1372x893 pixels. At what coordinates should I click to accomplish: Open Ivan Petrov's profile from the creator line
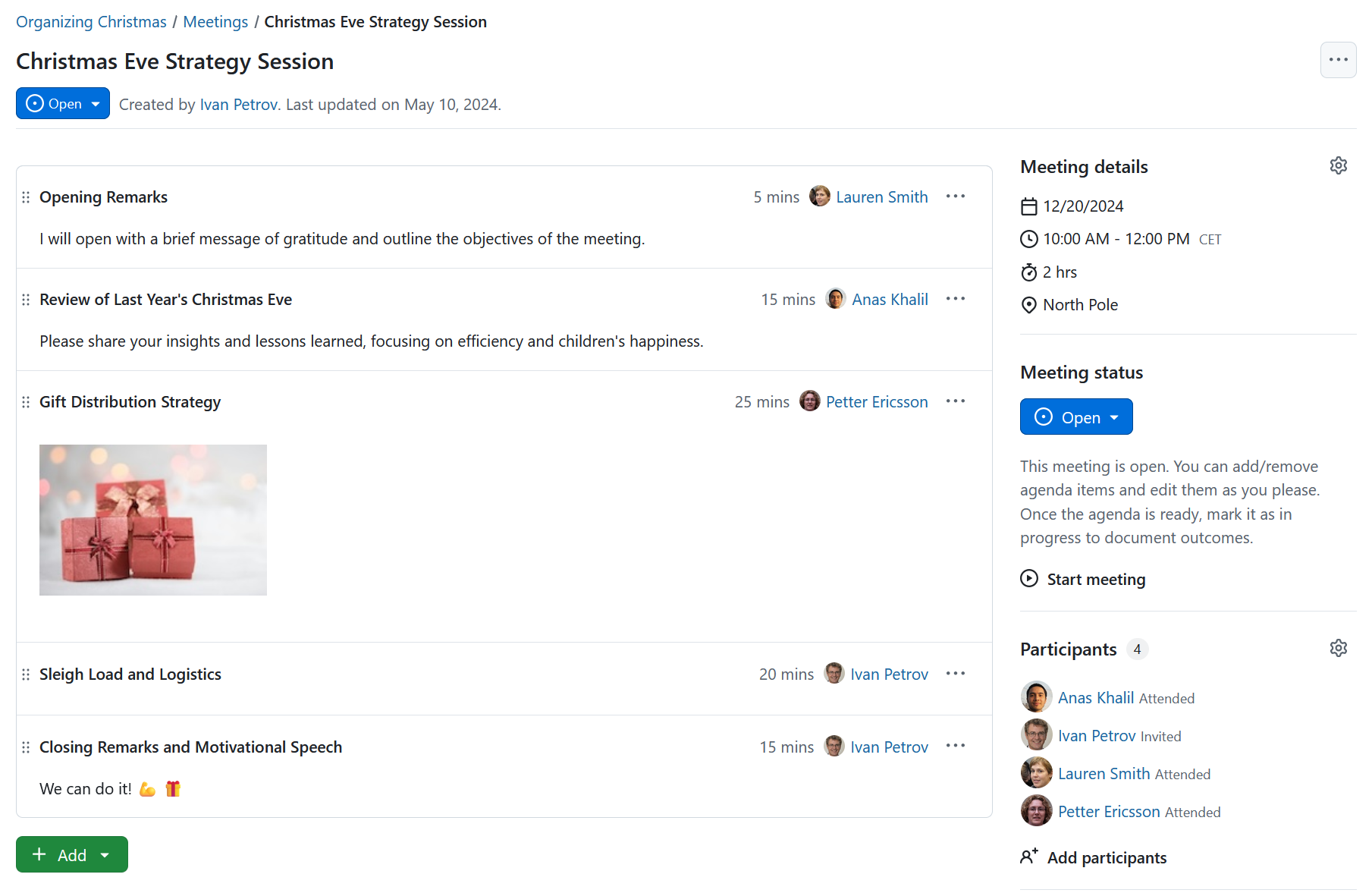tap(238, 104)
